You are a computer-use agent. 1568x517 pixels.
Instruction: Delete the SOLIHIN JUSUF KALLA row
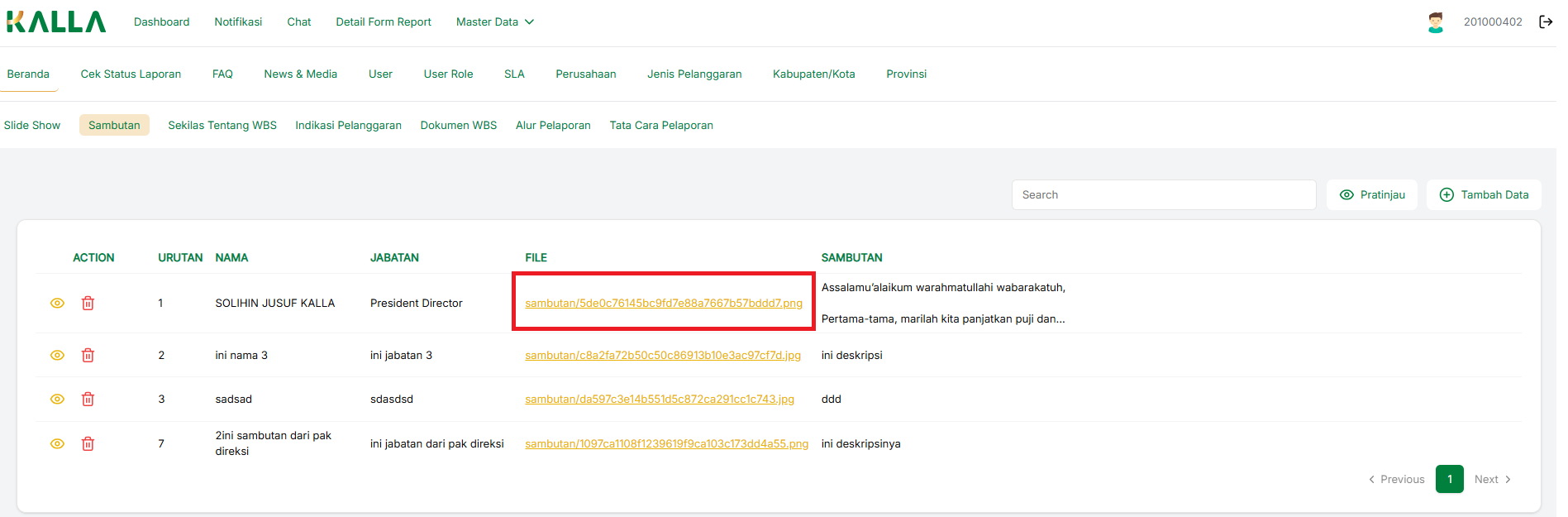[x=88, y=304]
